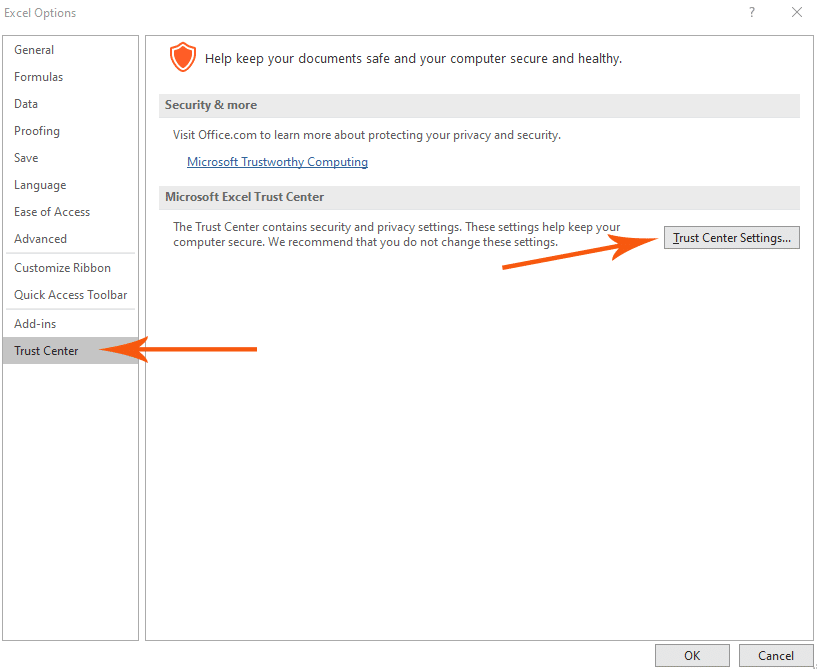817x670 pixels.
Task: View the Advanced options page
Action: (40, 238)
